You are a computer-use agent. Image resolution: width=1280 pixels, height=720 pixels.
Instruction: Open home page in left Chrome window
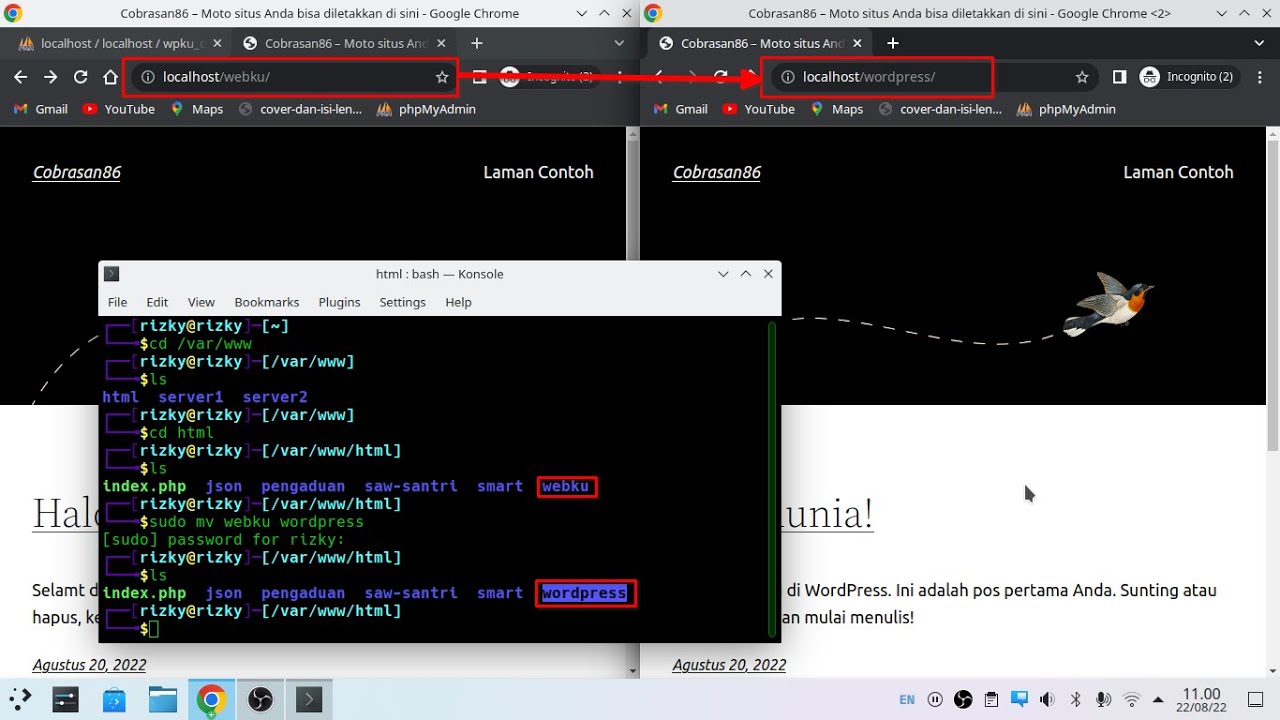[110, 77]
